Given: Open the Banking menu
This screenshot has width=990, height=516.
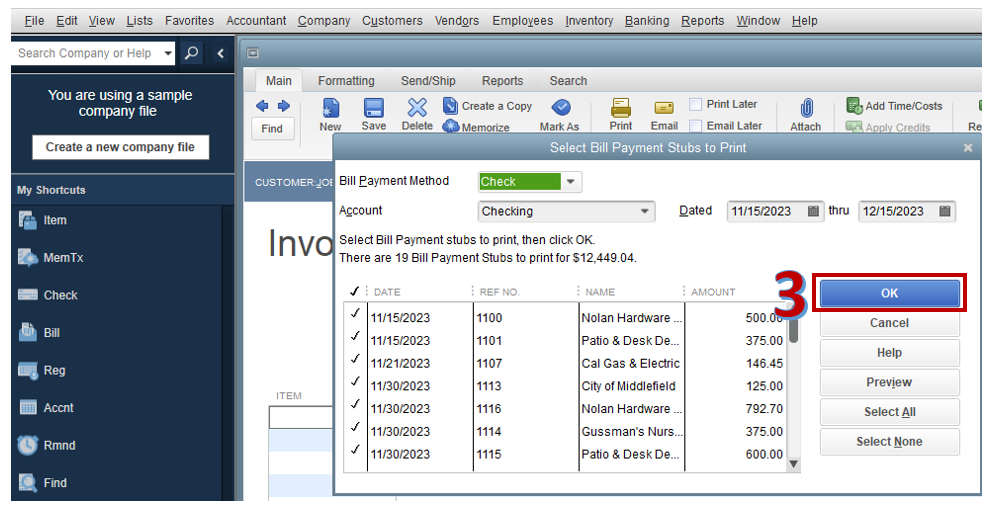Looking at the screenshot, I should (647, 21).
